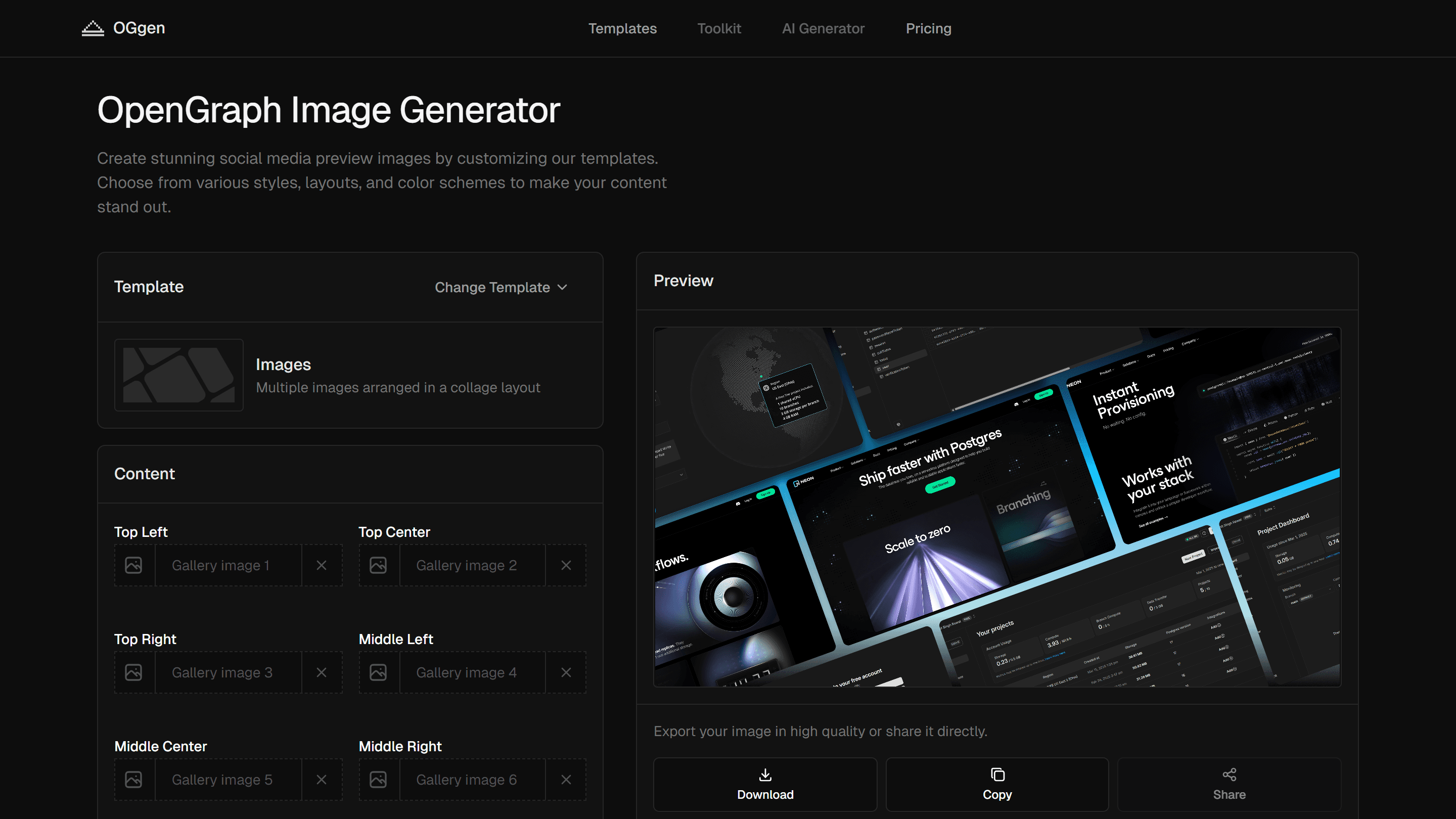Click the image icon beside Gallery image 2

point(378,565)
